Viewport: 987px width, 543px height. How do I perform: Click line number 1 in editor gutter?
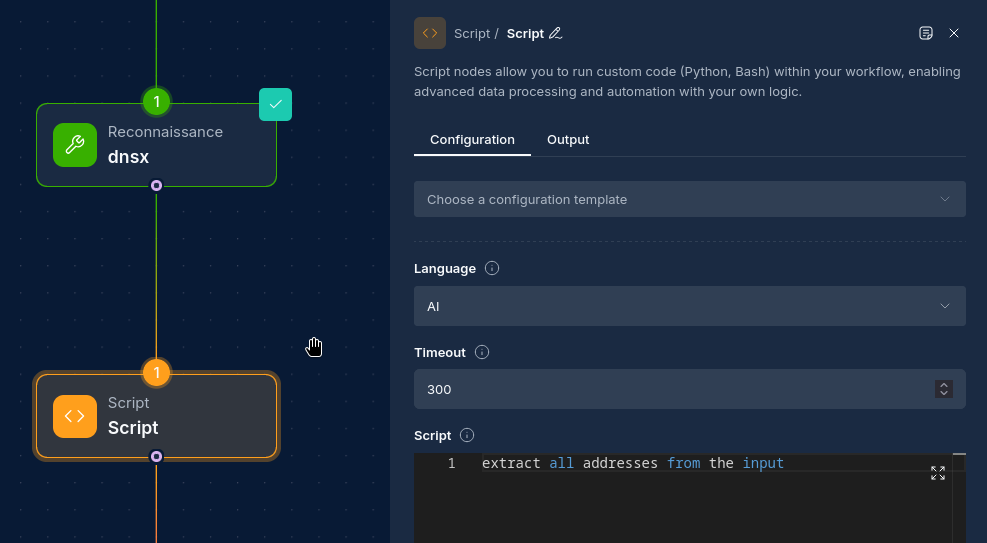[451, 463]
